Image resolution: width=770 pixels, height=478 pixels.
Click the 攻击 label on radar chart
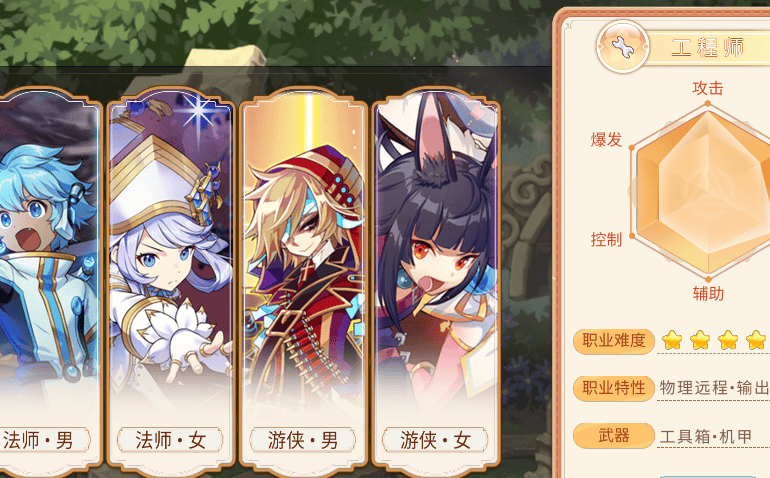pyautogui.click(x=708, y=88)
